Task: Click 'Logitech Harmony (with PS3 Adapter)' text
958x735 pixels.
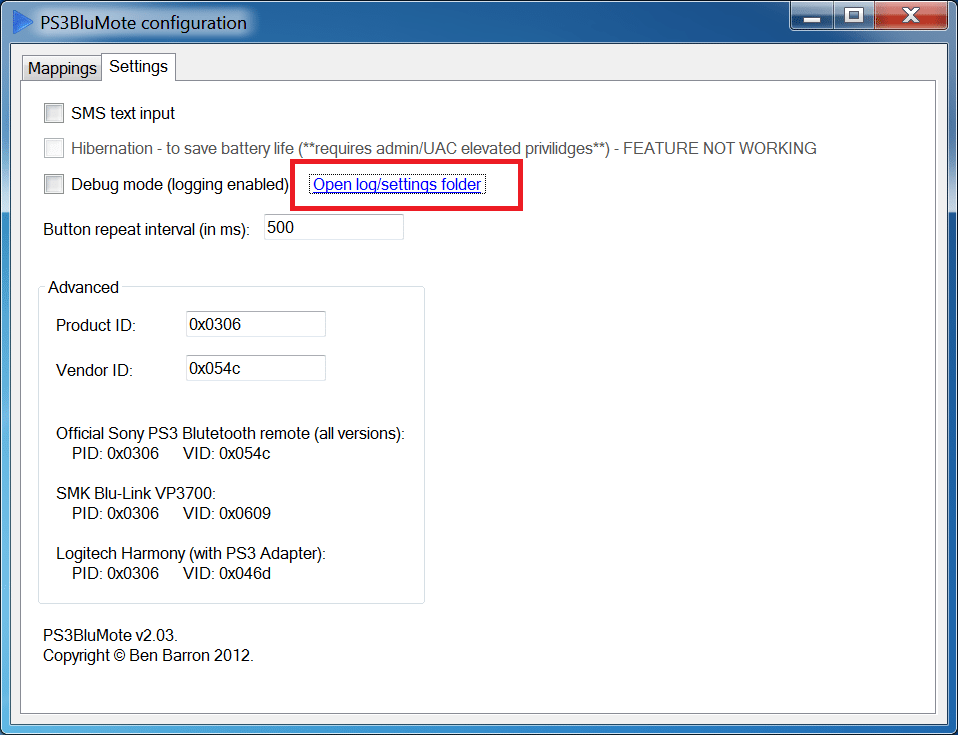Action: (188, 554)
